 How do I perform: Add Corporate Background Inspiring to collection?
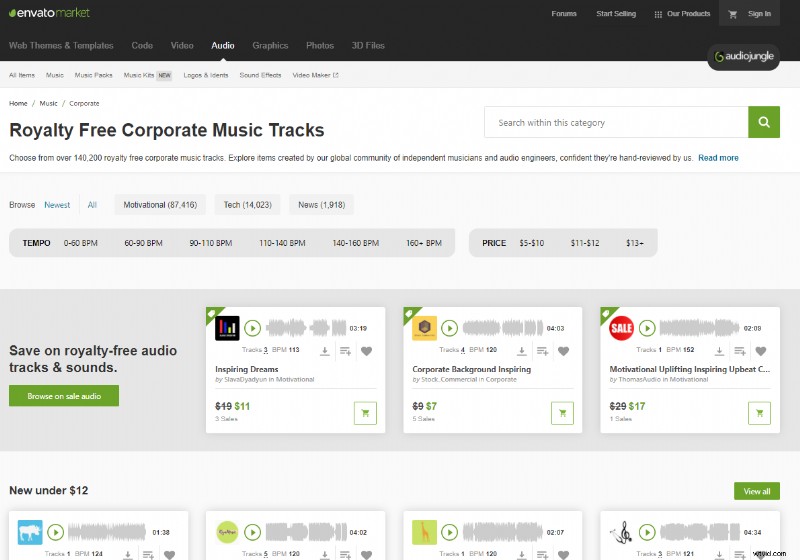point(542,351)
